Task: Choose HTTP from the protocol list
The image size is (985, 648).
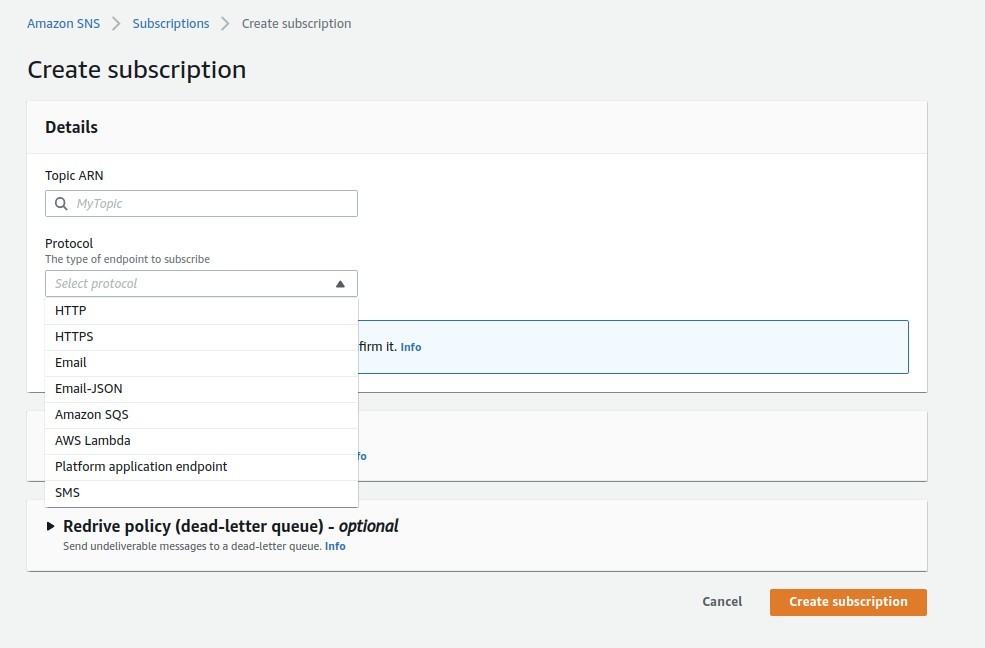Action: click(201, 311)
